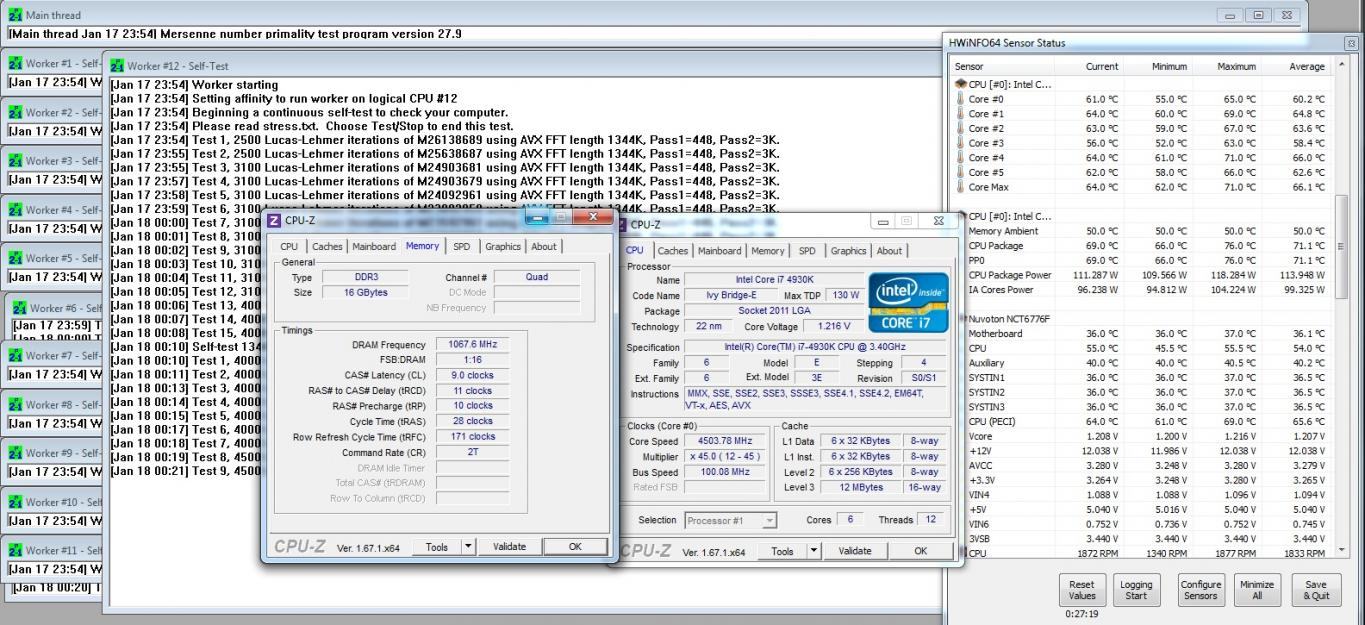Select Graphics tab in CPU-Z Memory window
The image size is (1365, 625).
pyautogui.click(x=503, y=246)
